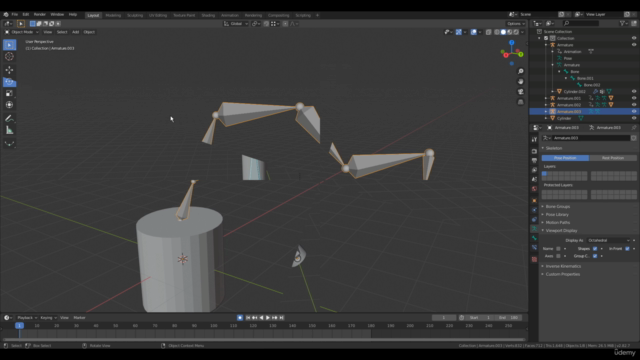Click the Rest Position button

[613, 158]
